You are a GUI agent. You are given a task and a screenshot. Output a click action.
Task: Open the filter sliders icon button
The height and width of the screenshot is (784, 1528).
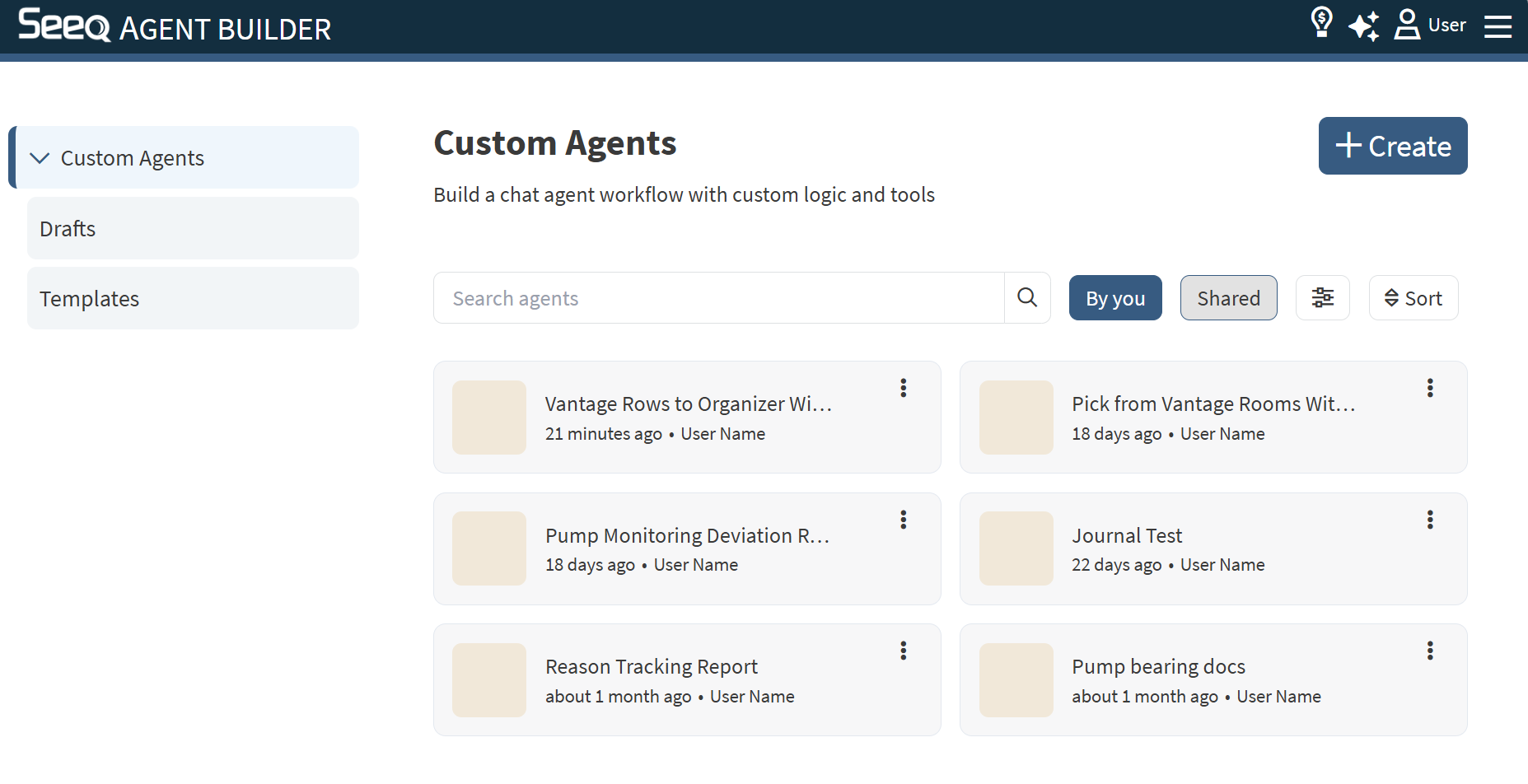coord(1322,297)
